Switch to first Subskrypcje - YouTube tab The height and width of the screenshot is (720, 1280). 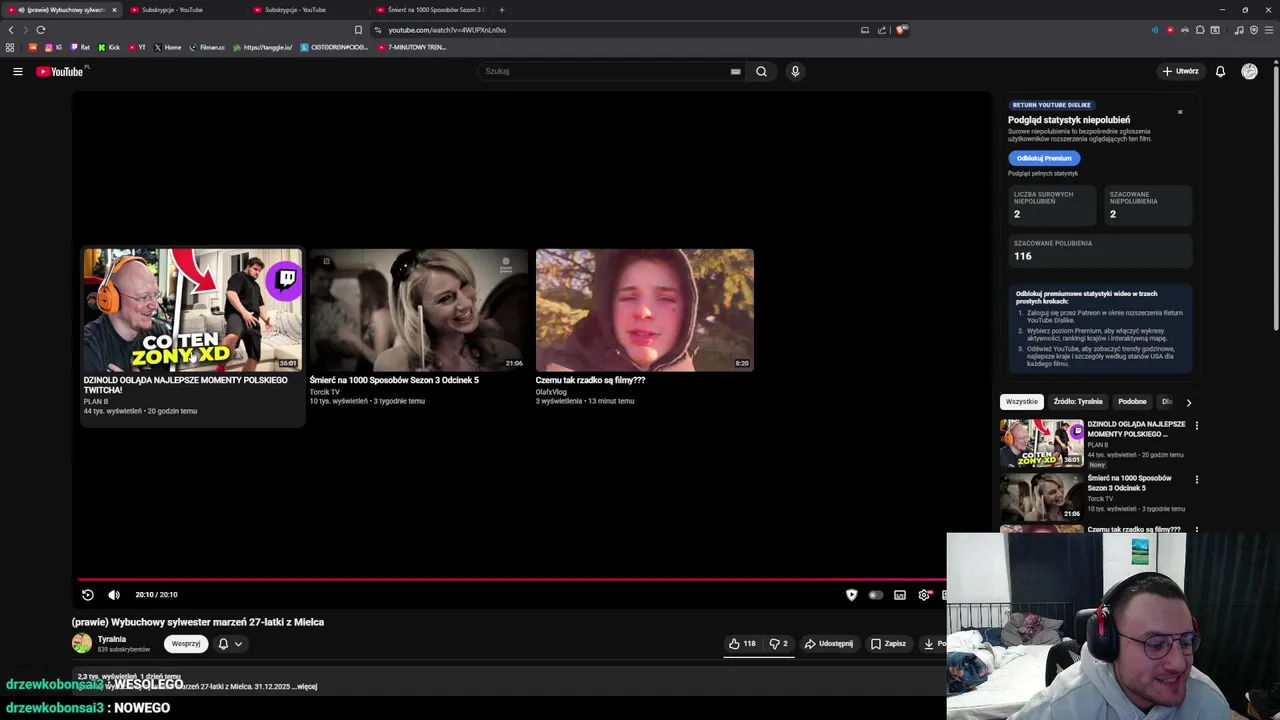[172, 10]
